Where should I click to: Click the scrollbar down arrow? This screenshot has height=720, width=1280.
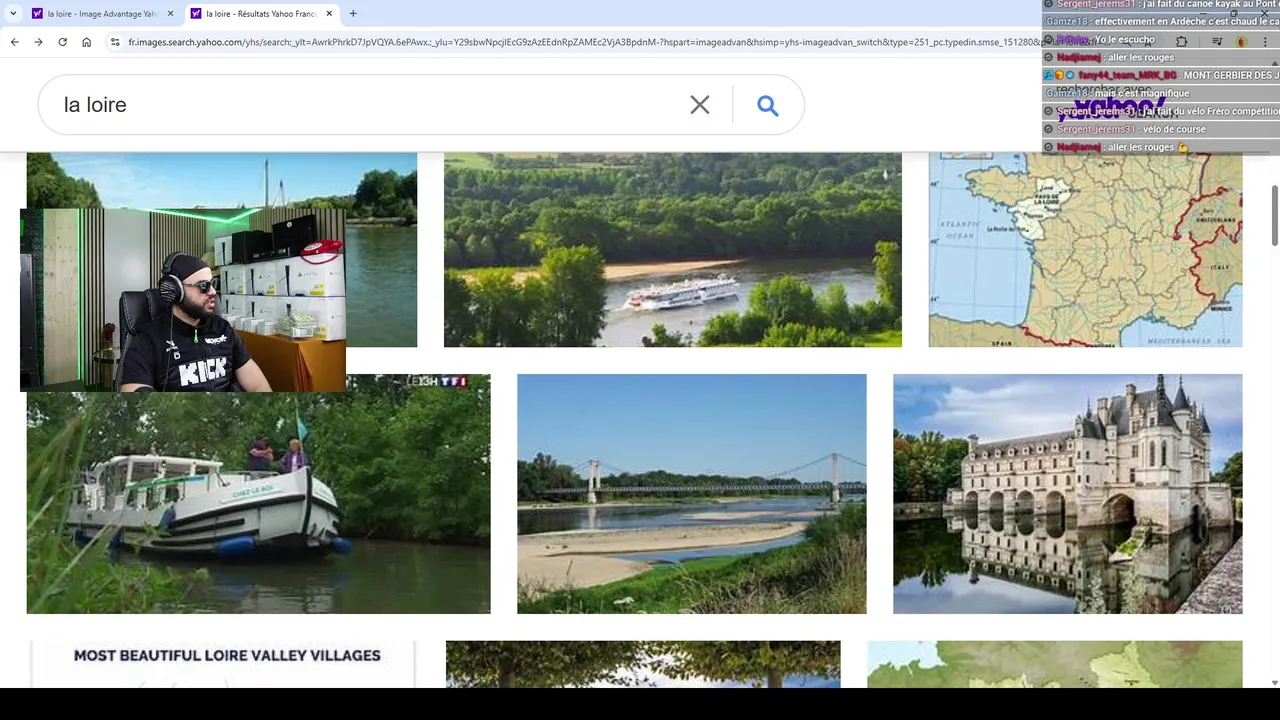coord(1274,683)
